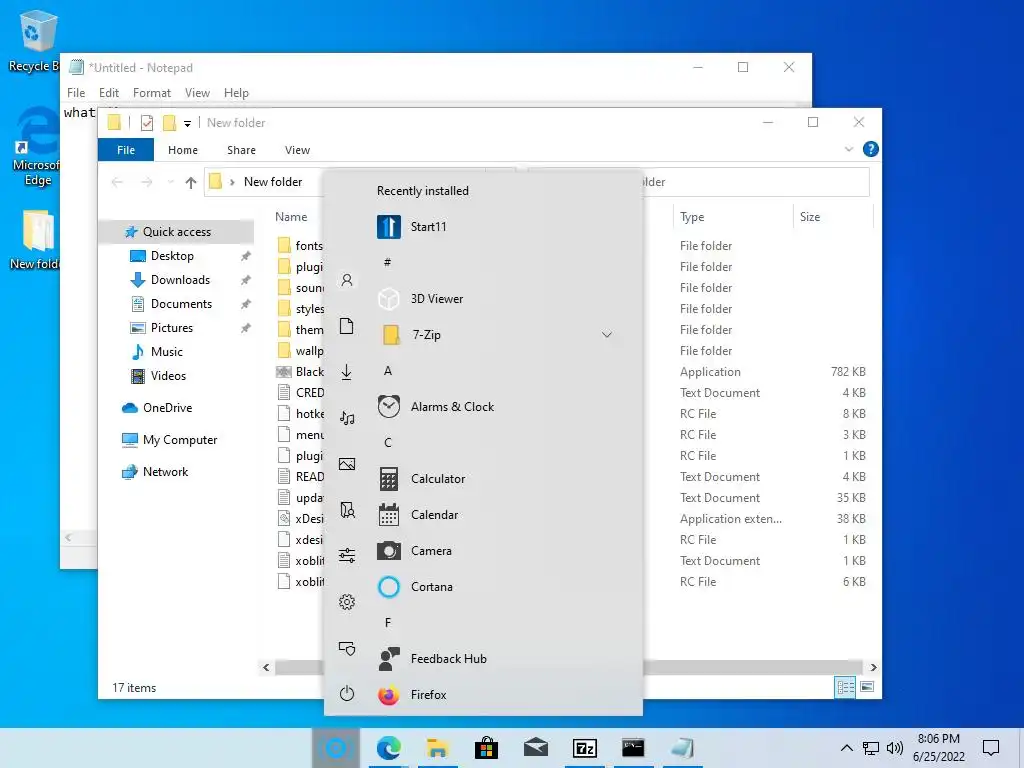This screenshot has width=1024, height=768.
Task: Switch to Share ribbon tab in Explorer
Action: 241,150
